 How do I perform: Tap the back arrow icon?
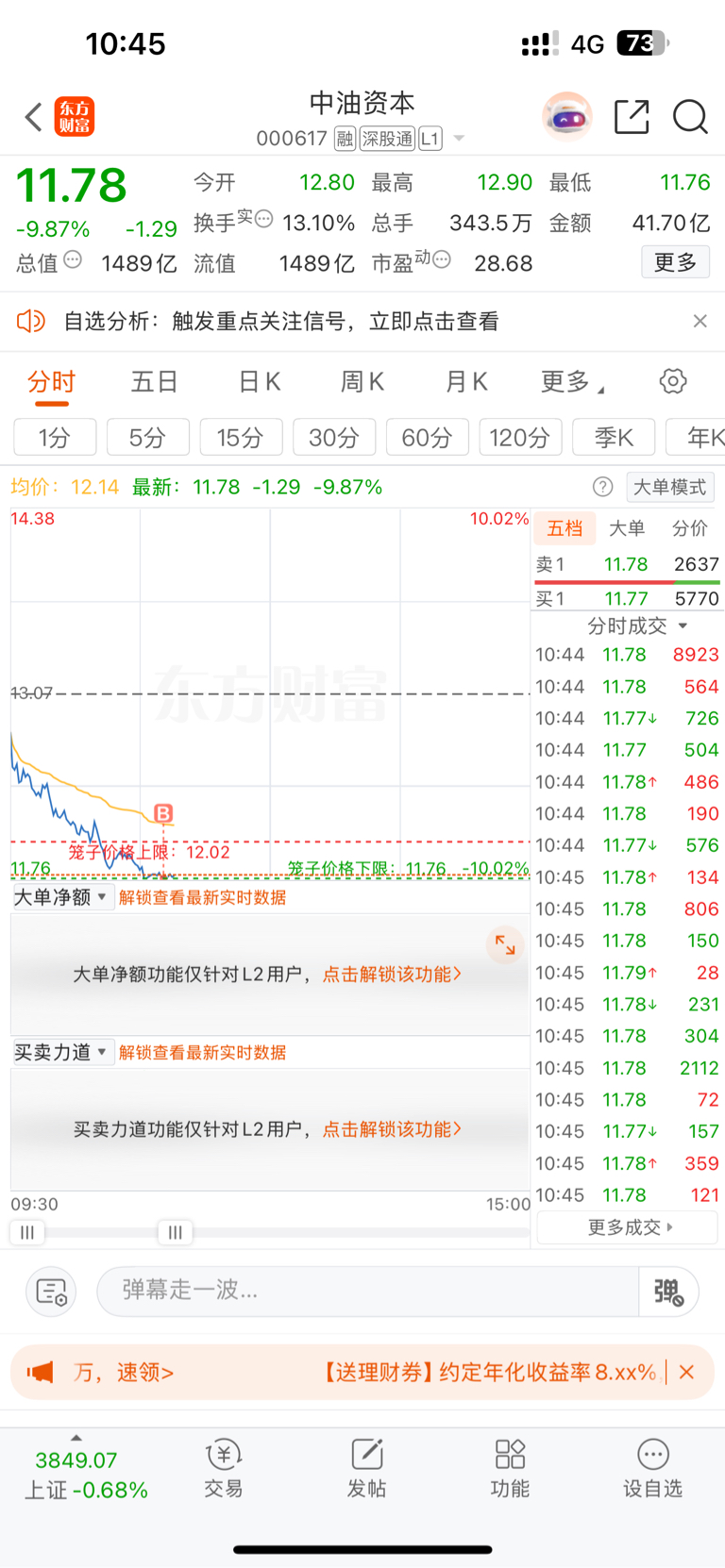pos(34,117)
